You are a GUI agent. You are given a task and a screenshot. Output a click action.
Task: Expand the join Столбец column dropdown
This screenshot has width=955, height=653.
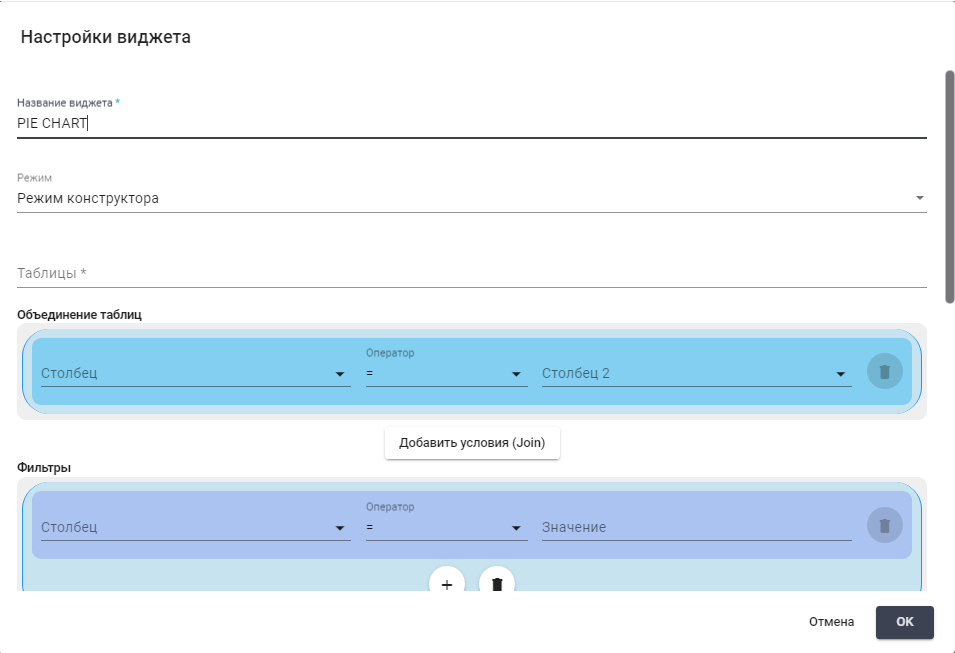pos(195,374)
